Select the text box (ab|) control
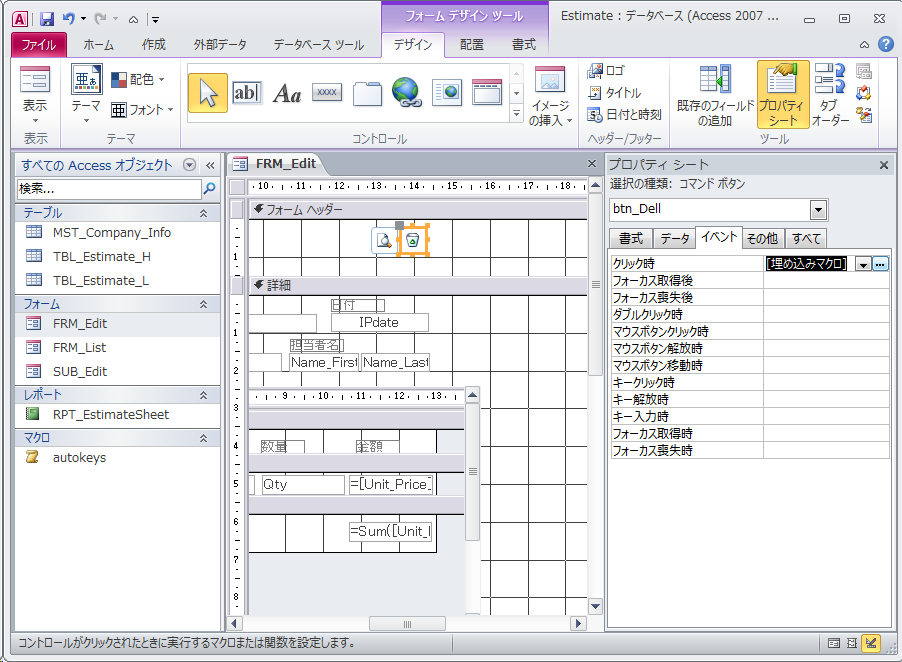The image size is (902, 662). click(x=247, y=93)
